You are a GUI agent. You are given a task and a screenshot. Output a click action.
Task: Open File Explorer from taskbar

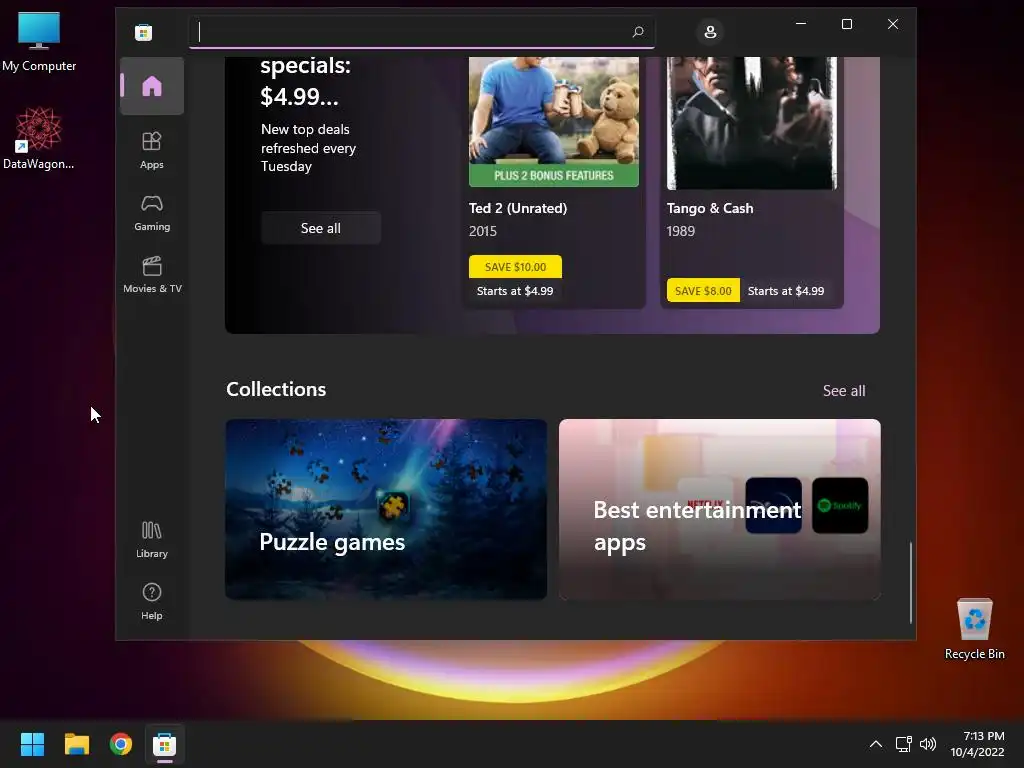pyautogui.click(x=76, y=744)
